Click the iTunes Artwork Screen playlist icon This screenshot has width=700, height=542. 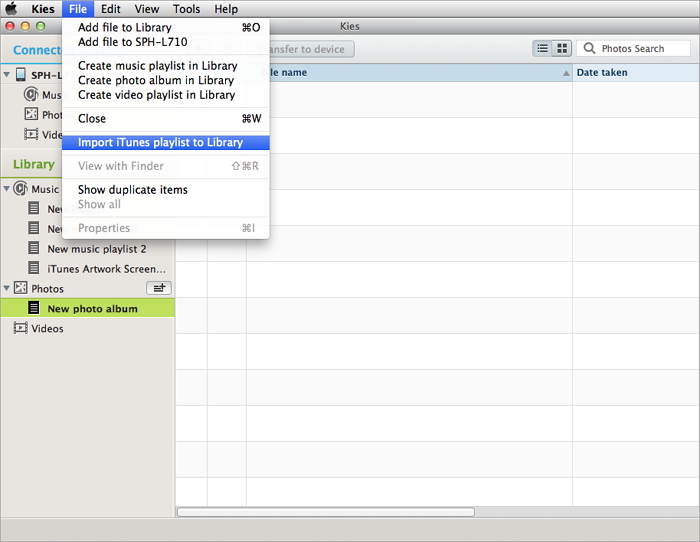(x=33, y=267)
